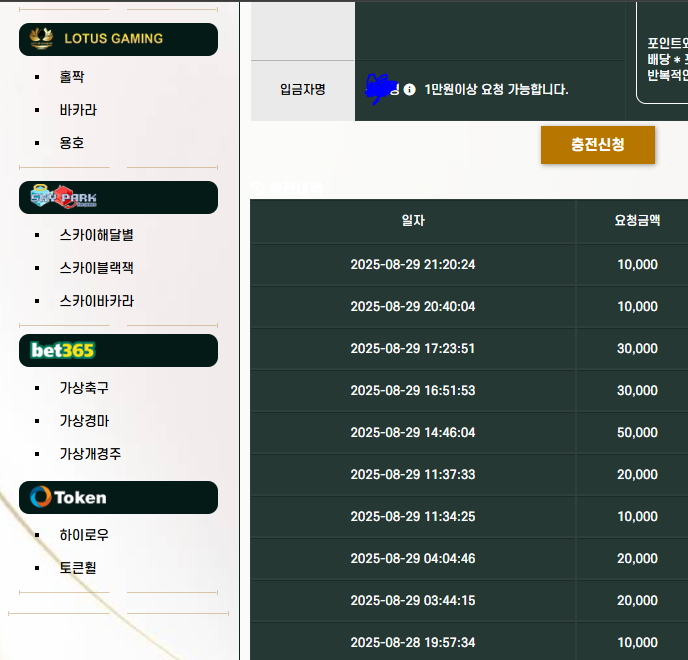The image size is (688, 660).
Task: Open 하이로우 under Token
Action: (x=84, y=534)
